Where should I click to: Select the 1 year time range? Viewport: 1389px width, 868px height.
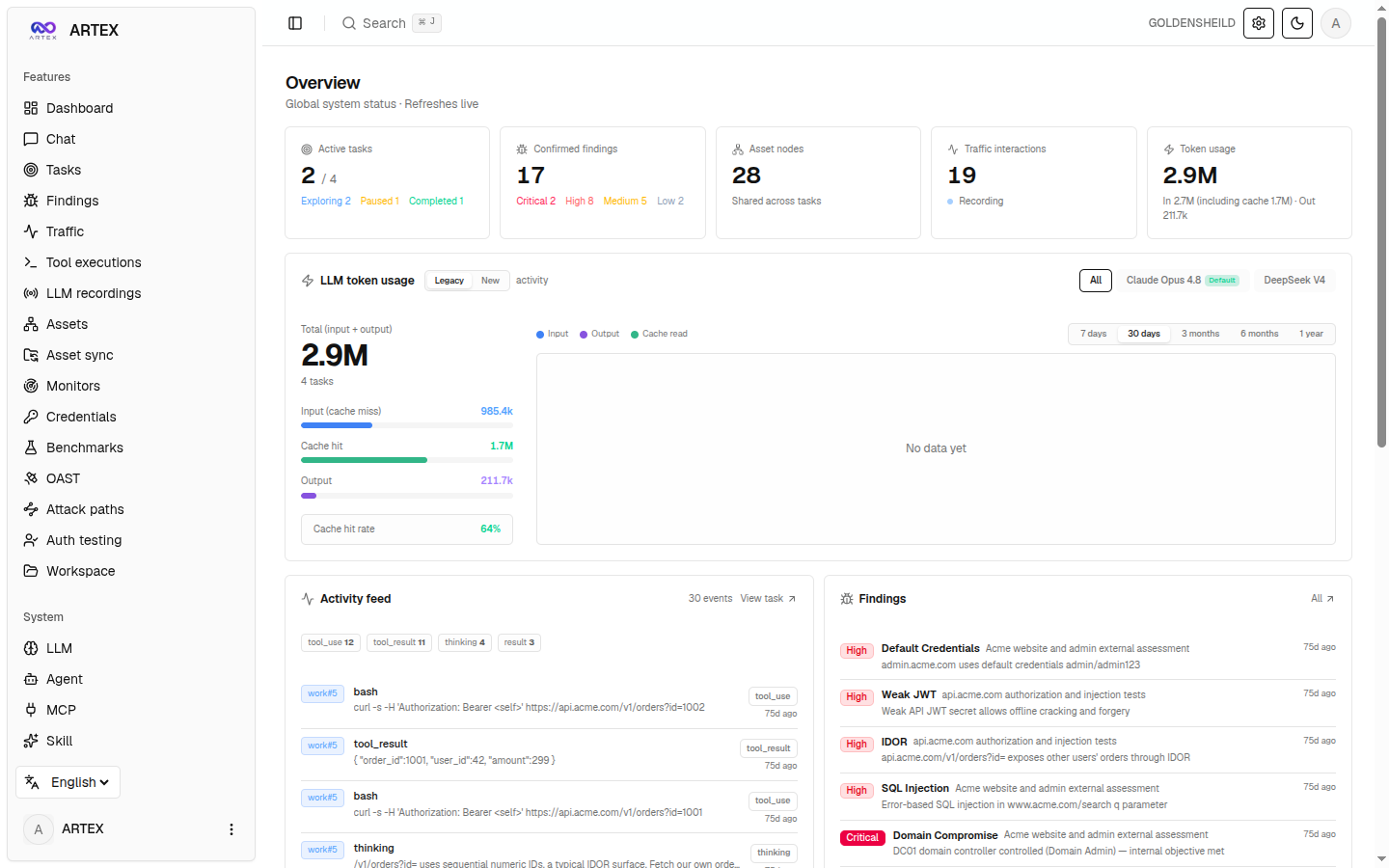pos(1311,334)
